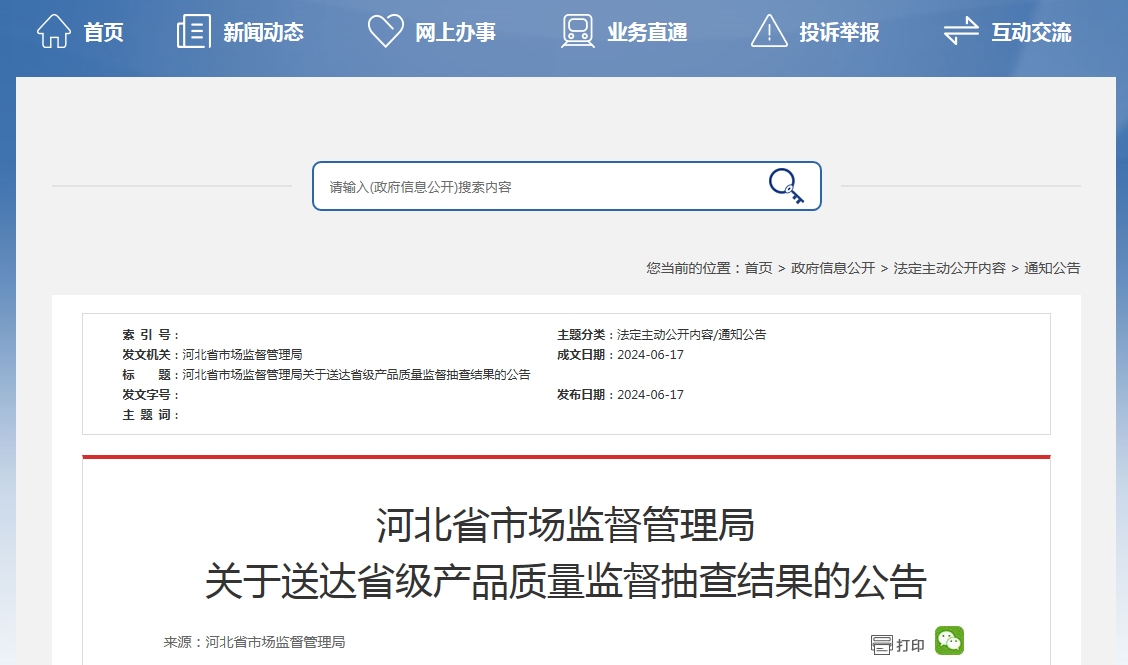Open 互动交流 navigation item
1128x665 pixels.
(1031, 32)
